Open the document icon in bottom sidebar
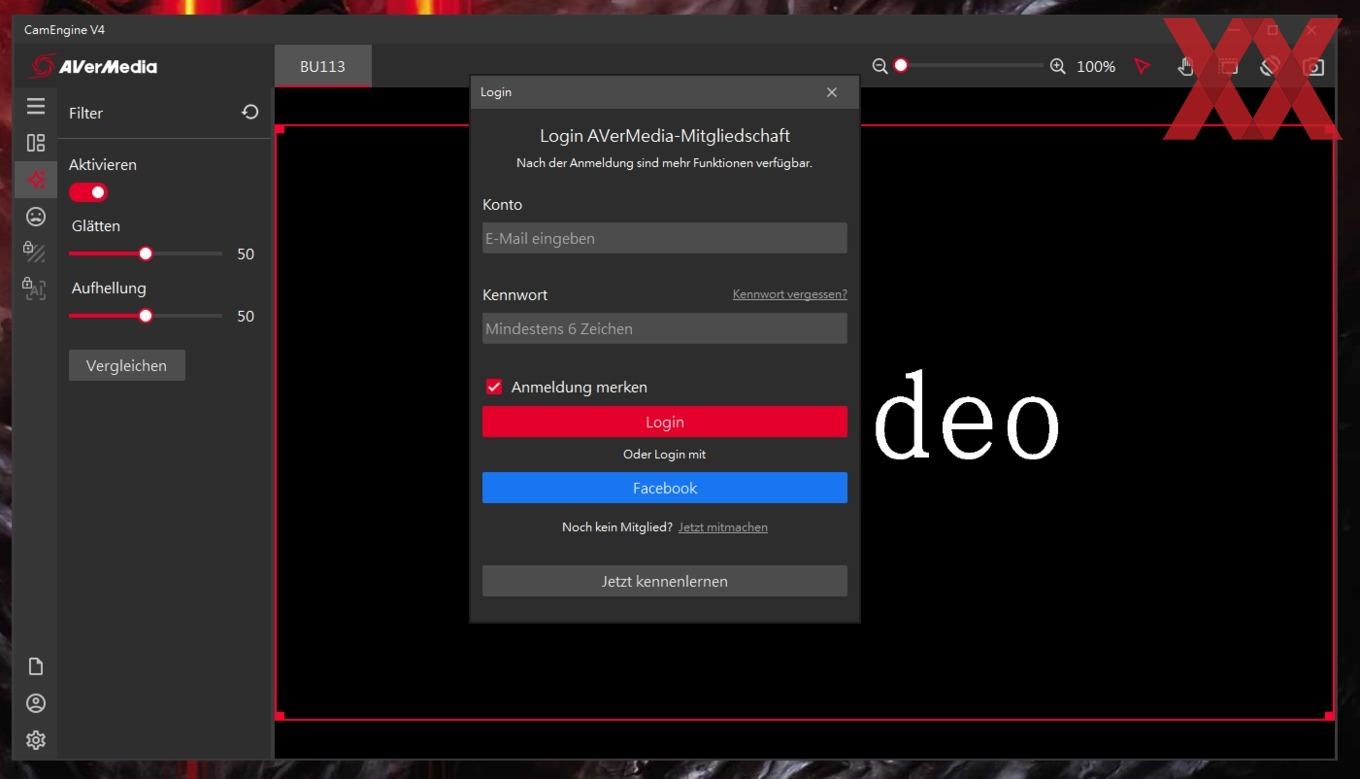The width and height of the screenshot is (1360, 779). pyautogui.click(x=36, y=667)
